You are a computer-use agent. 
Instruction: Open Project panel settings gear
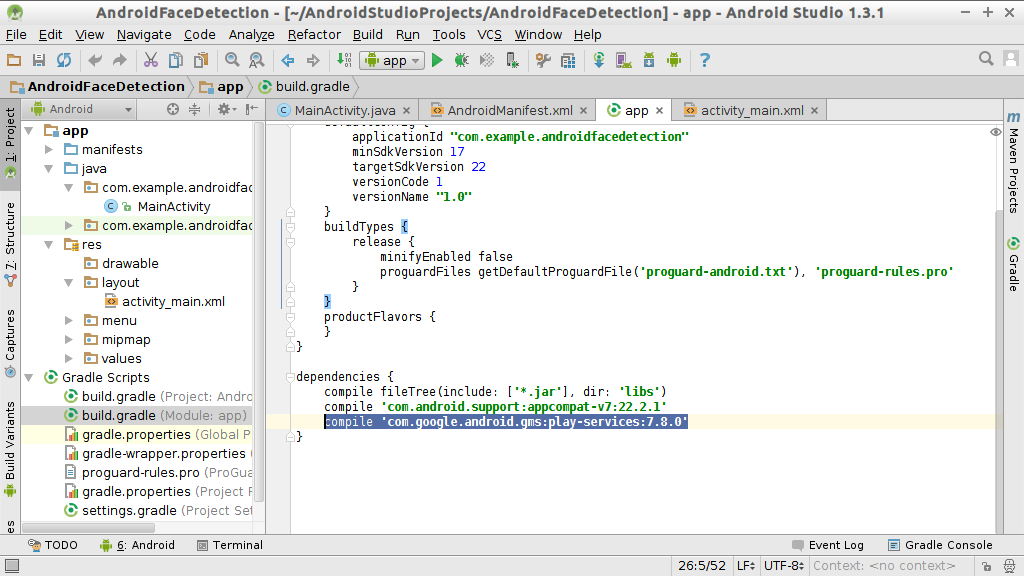[225, 110]
